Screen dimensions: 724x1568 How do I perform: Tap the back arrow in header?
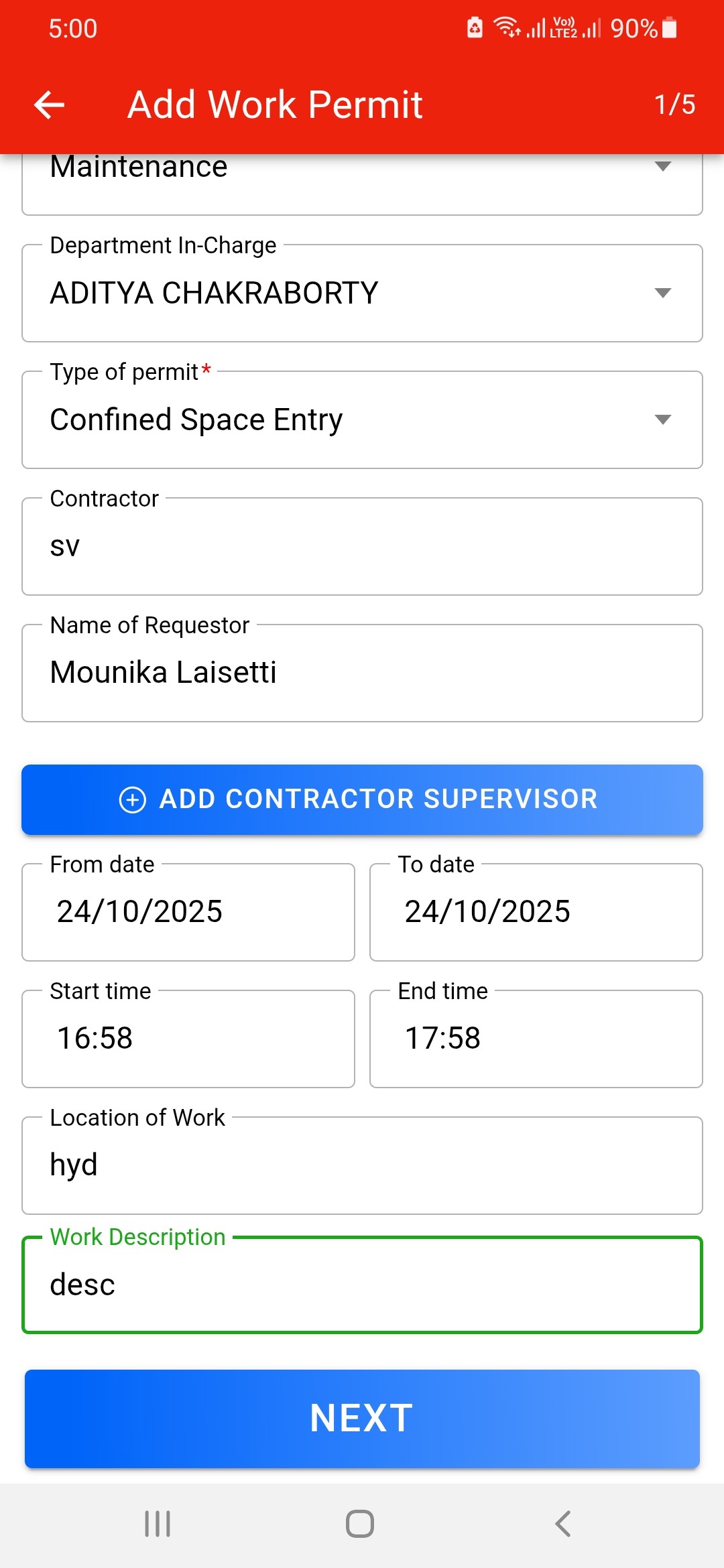point(50,105)
